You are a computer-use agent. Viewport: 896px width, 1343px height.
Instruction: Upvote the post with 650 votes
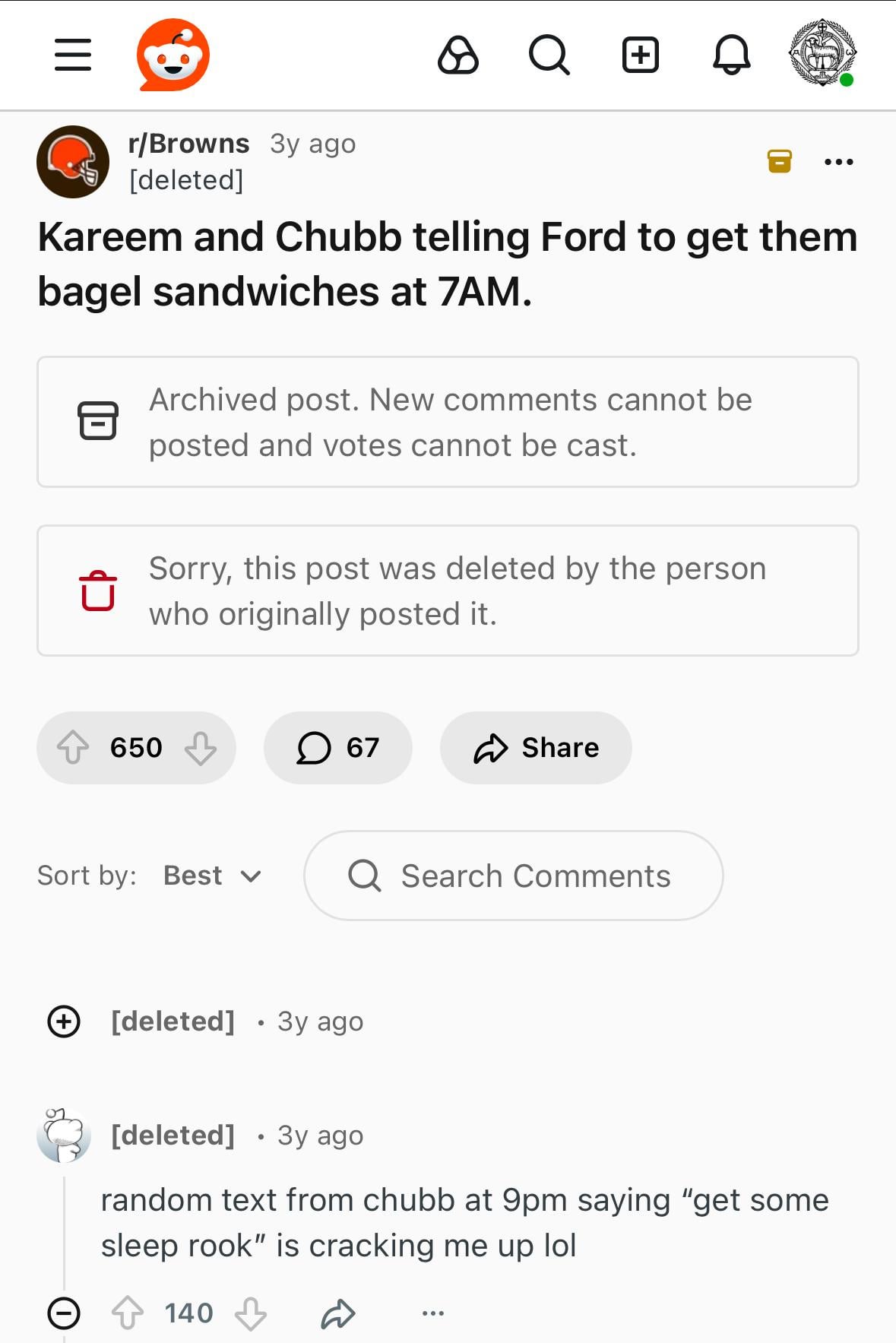coord(74,747)
